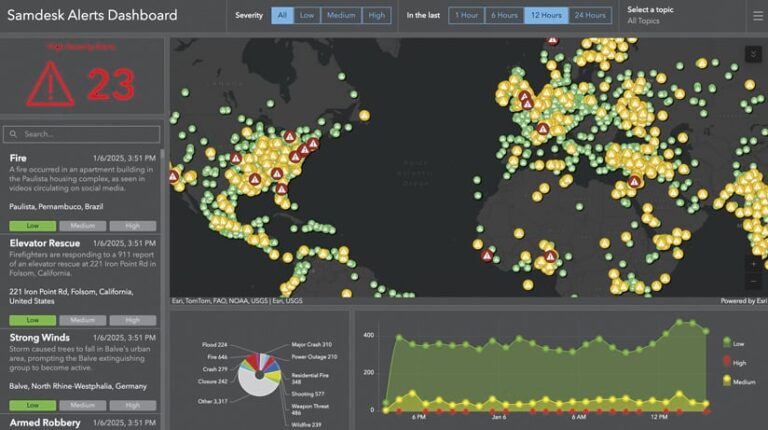Open the Armed Robbery alert title

[45, 423]
